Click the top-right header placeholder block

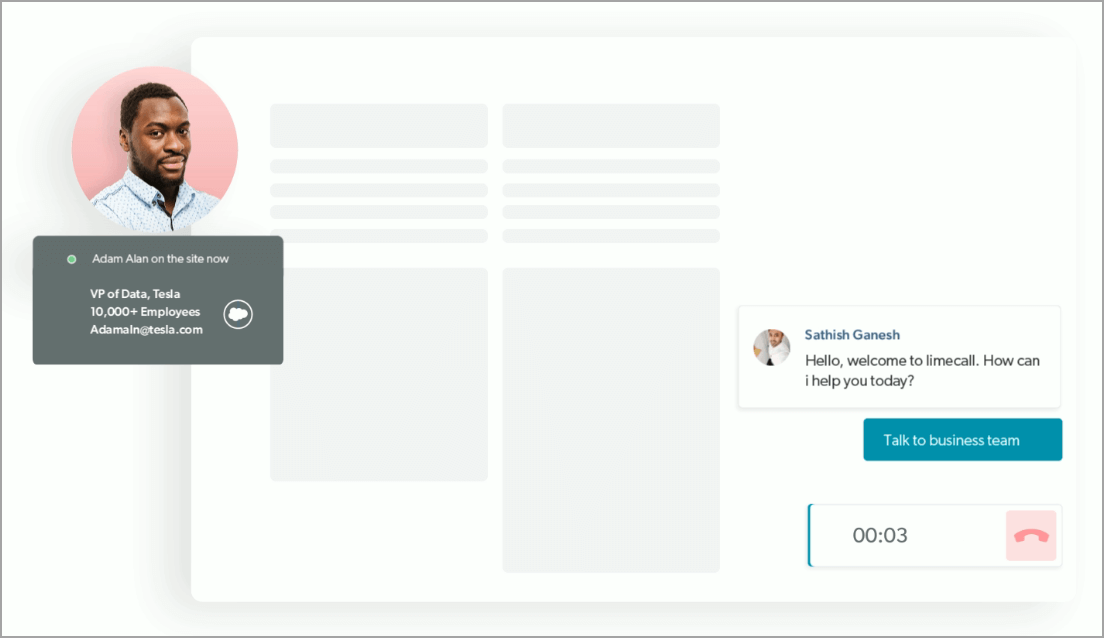(611, 126)
